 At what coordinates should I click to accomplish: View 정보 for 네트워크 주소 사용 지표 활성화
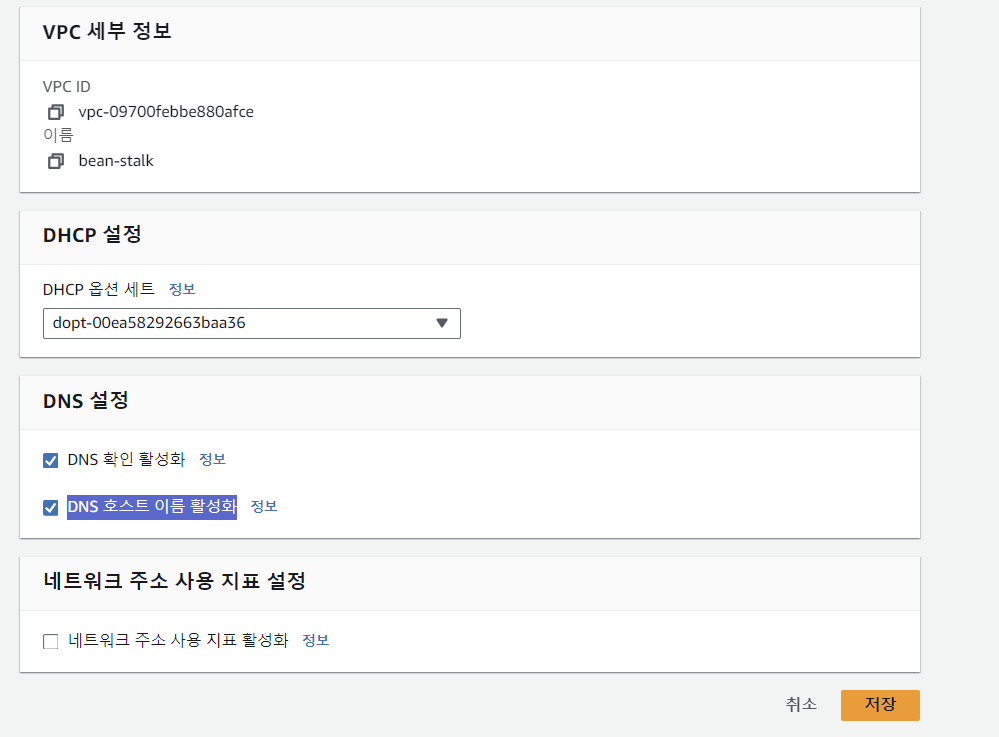(x=315, y=640)
